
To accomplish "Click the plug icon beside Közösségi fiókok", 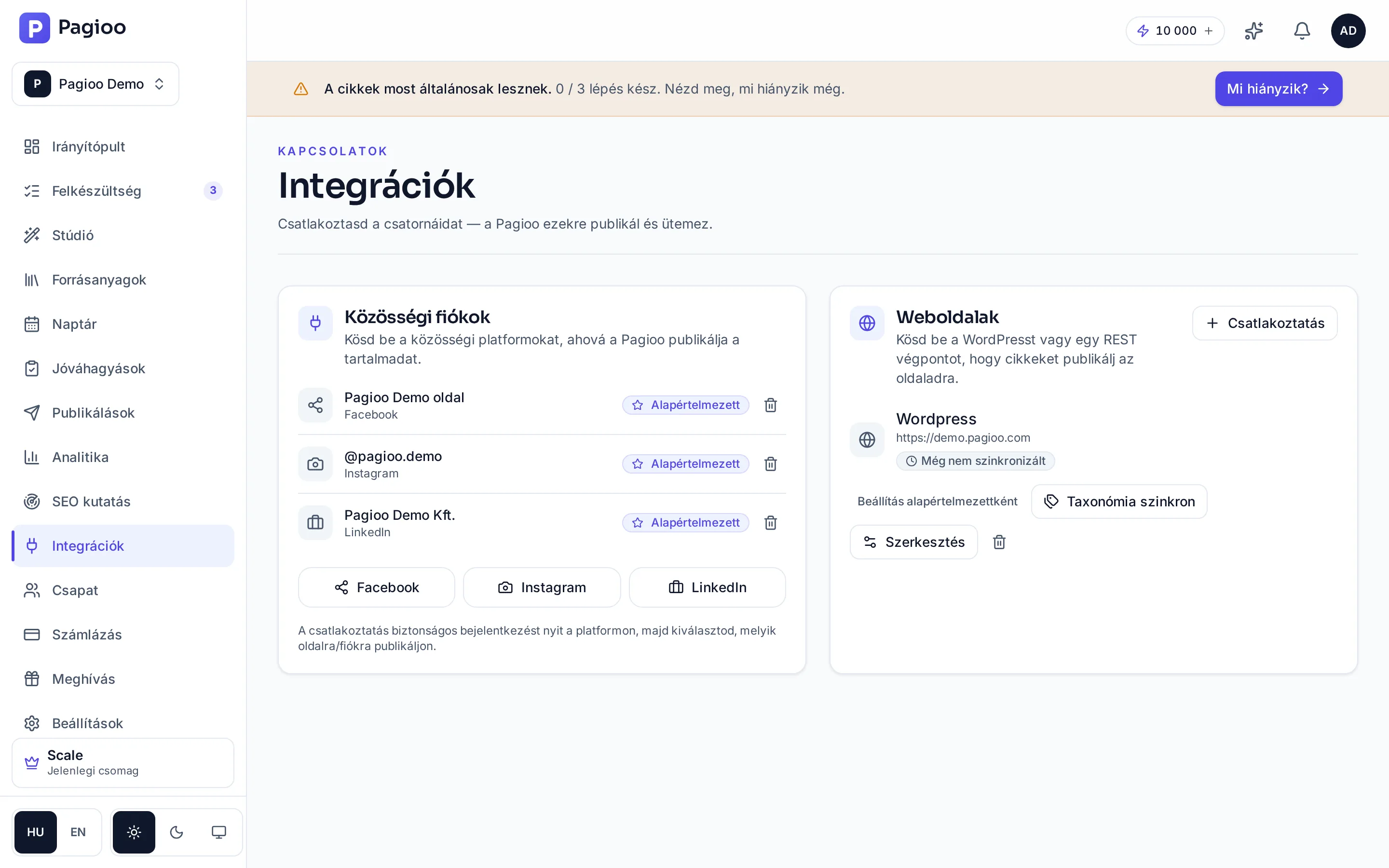I will point(315,323).
